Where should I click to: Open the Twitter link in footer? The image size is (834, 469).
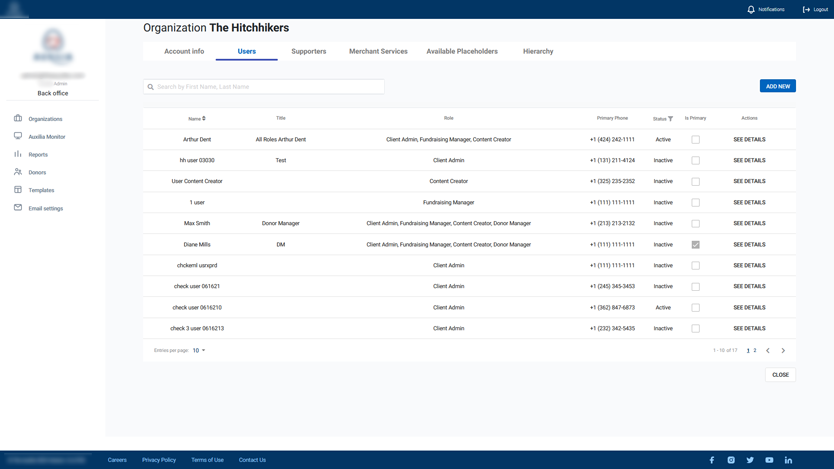750,460
